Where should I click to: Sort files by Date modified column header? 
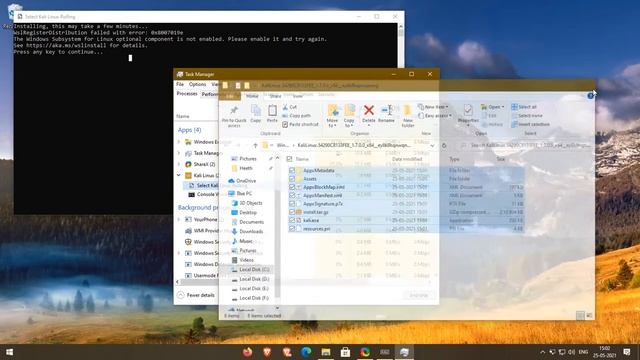407,159
